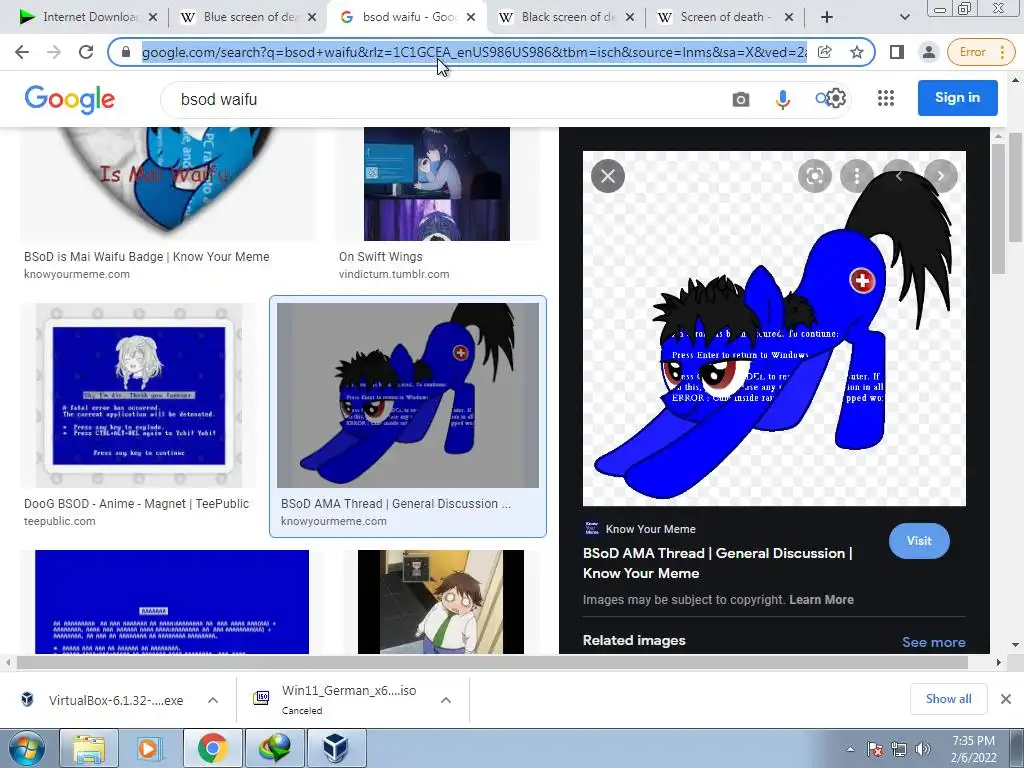Image resolution: width=1024 pixels, height=768 pixels.
Task: Open Internet Download Manager taskbar icon
Action: [x=274, y=748]
